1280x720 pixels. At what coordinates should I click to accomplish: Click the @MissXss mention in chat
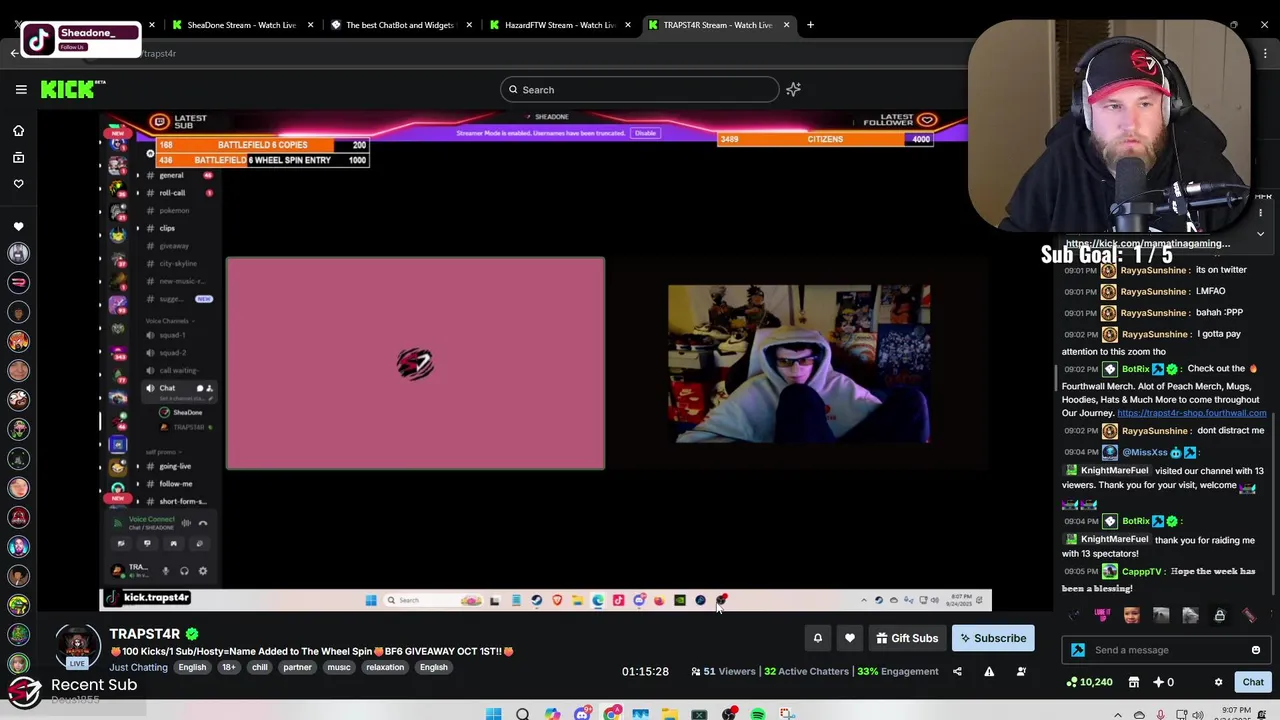pyautogui.click(x=1143, y=453)
